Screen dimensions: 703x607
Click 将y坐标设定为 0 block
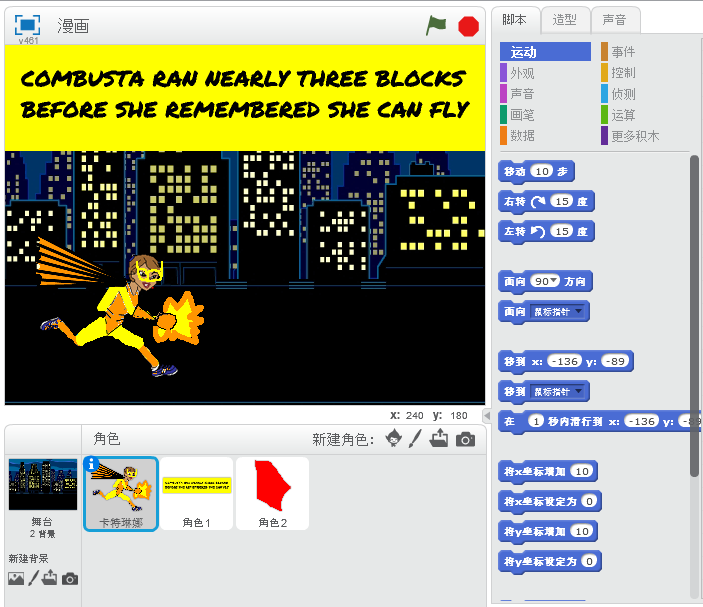click(538, 562)
